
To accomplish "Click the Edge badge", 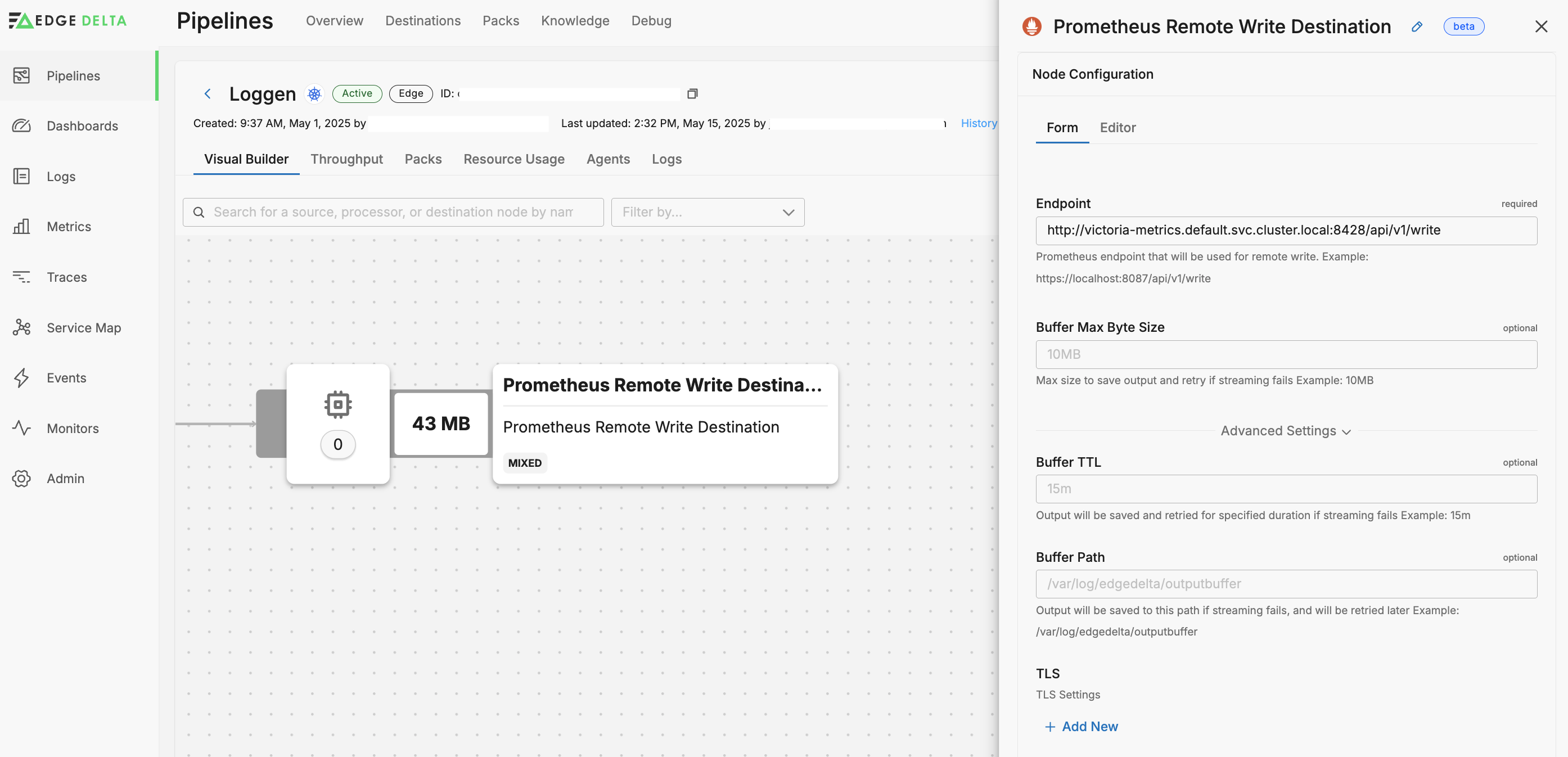I will pyautogui.click(x=411, y=94).
